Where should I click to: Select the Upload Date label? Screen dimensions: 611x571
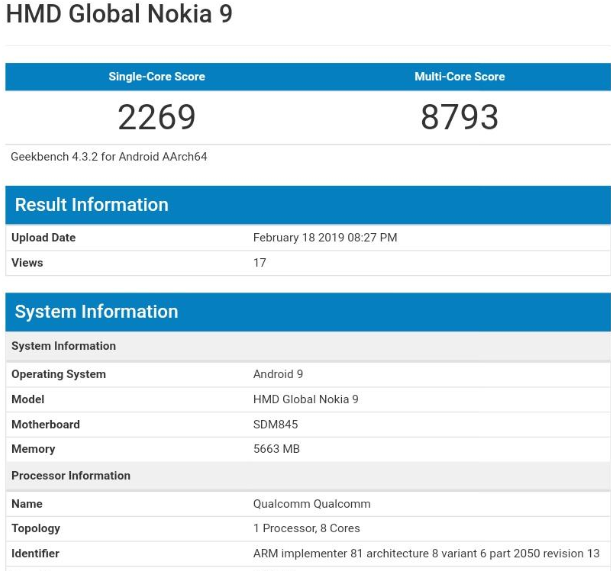[43, 238]
